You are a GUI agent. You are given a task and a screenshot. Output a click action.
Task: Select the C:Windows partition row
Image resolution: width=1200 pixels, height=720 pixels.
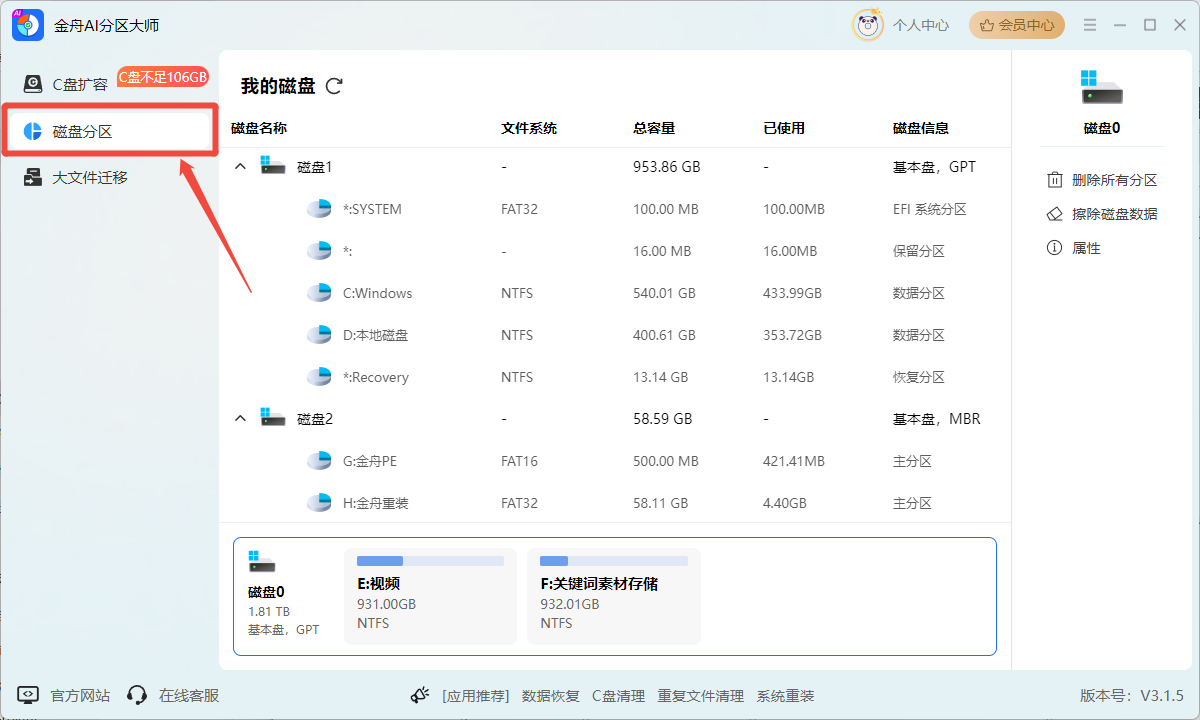click(x=377, y=293)
